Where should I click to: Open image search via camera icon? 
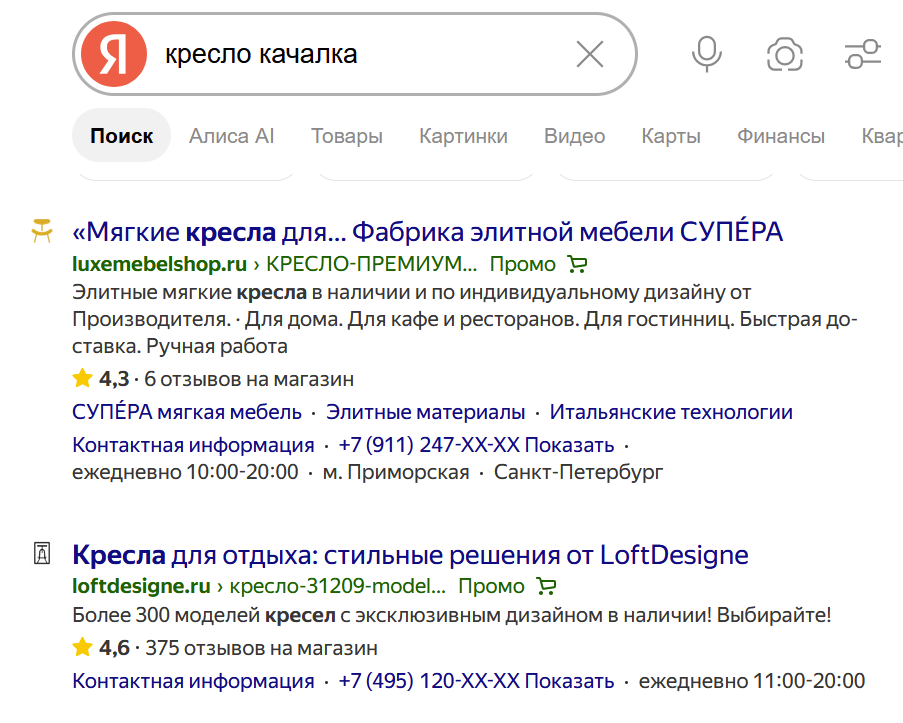[784, 55]
